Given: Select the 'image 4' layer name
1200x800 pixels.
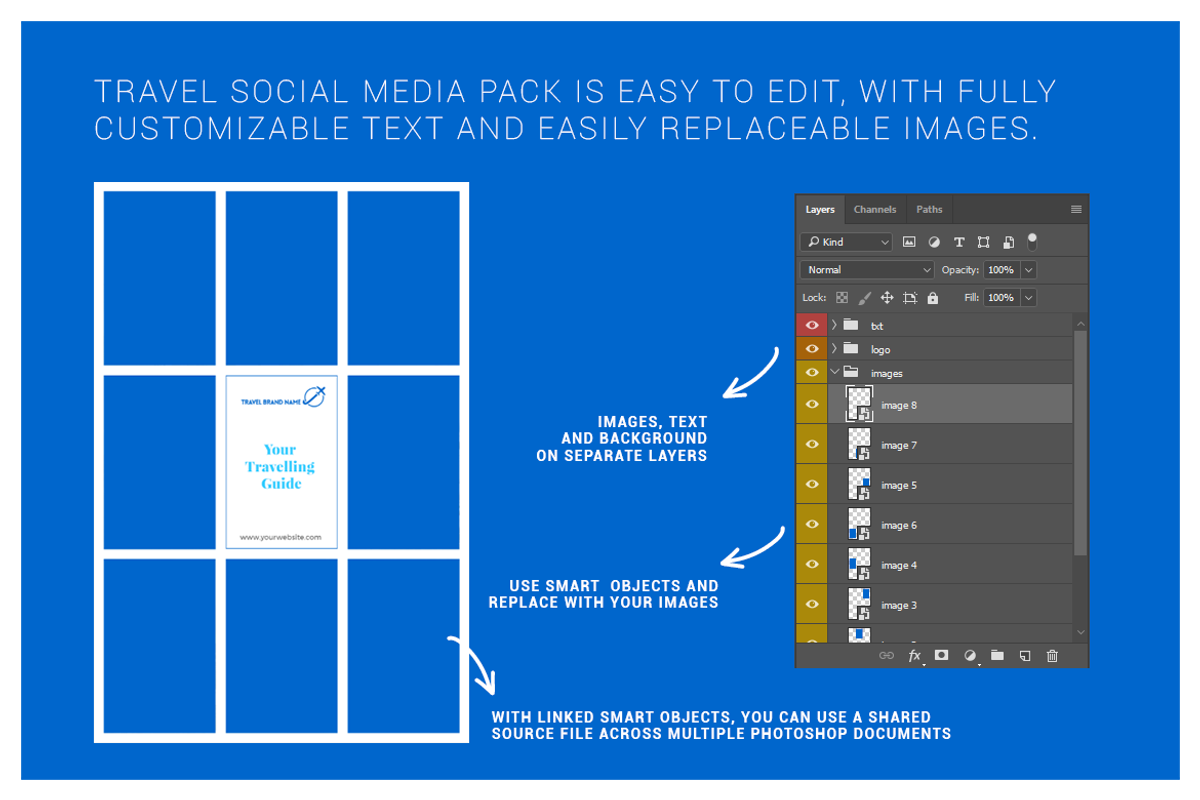Looking at the screenshot, I should pyautogui.click(x=899, y=565).
